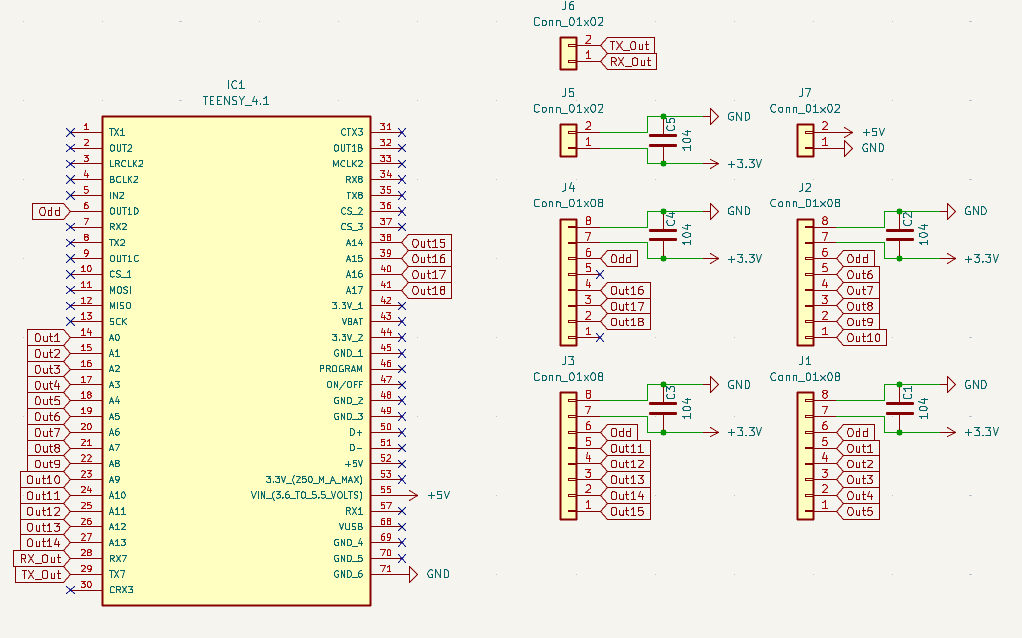This screenshot has height=638, width=1022.
Task: Select the Out10 label at IC1 pin A9
Action: [x=45, y=480]
